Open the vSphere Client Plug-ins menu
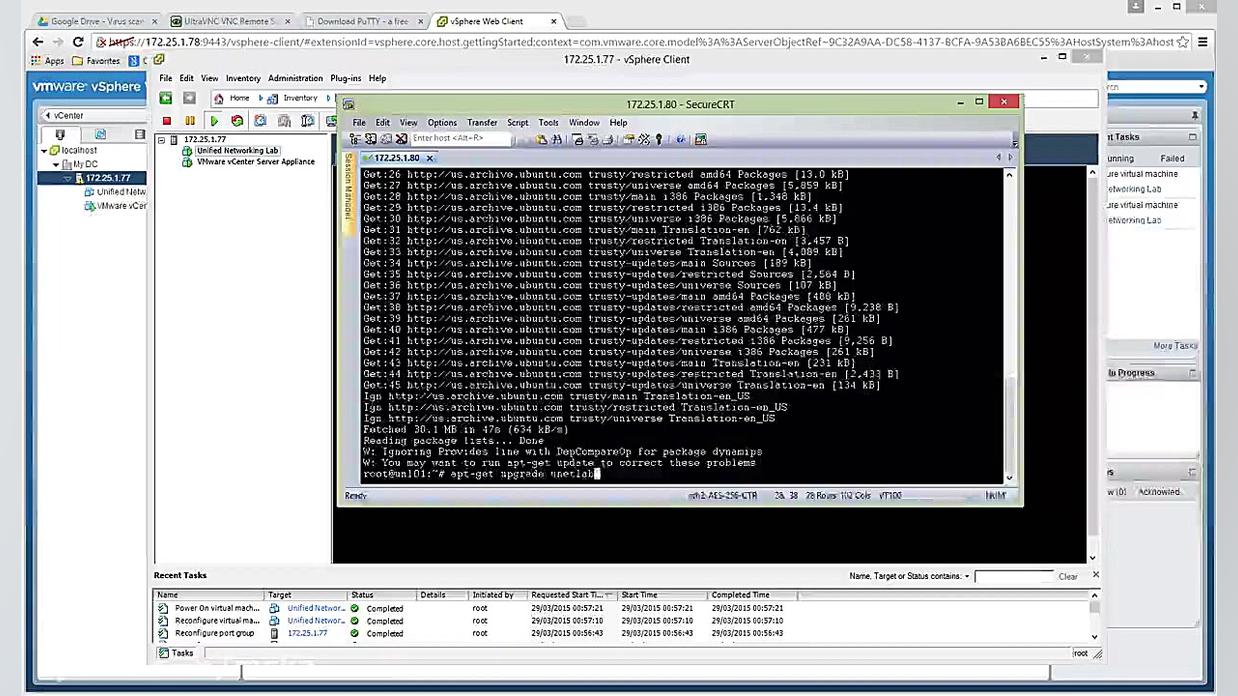The width and height of the screenshot is (1238, 696). [346, 78]
